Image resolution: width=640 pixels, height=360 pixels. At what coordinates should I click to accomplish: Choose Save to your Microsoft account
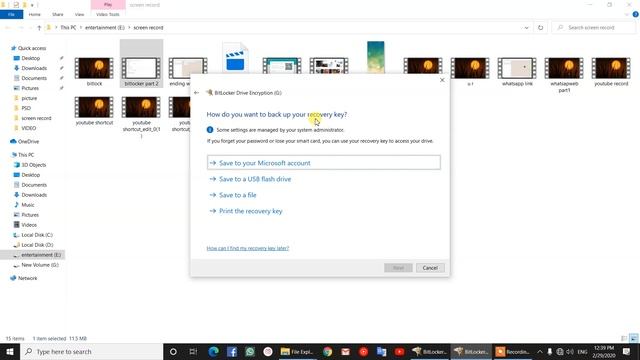(x=323, y=162)
